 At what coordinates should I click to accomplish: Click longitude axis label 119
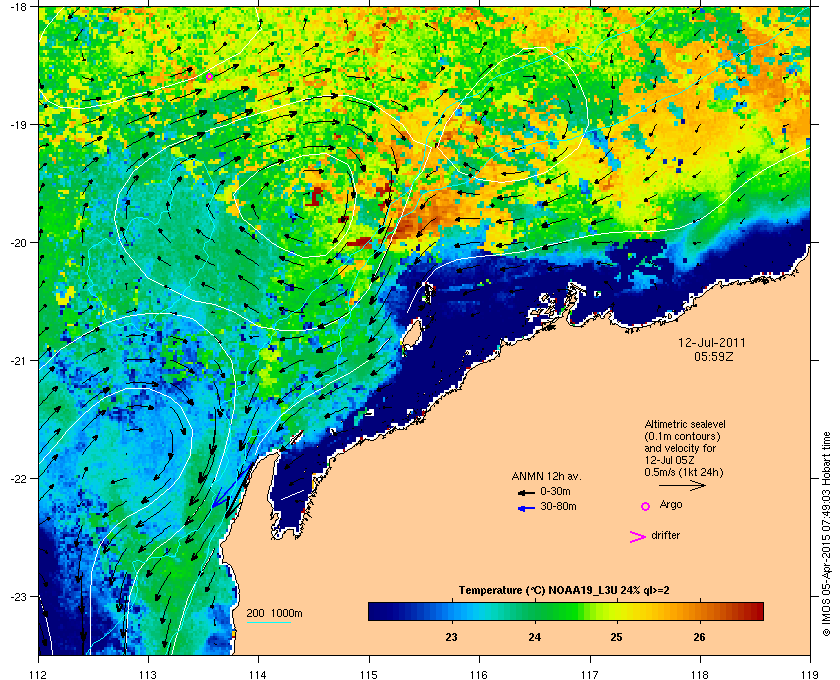pyautogui.click(x=810, y=675)
